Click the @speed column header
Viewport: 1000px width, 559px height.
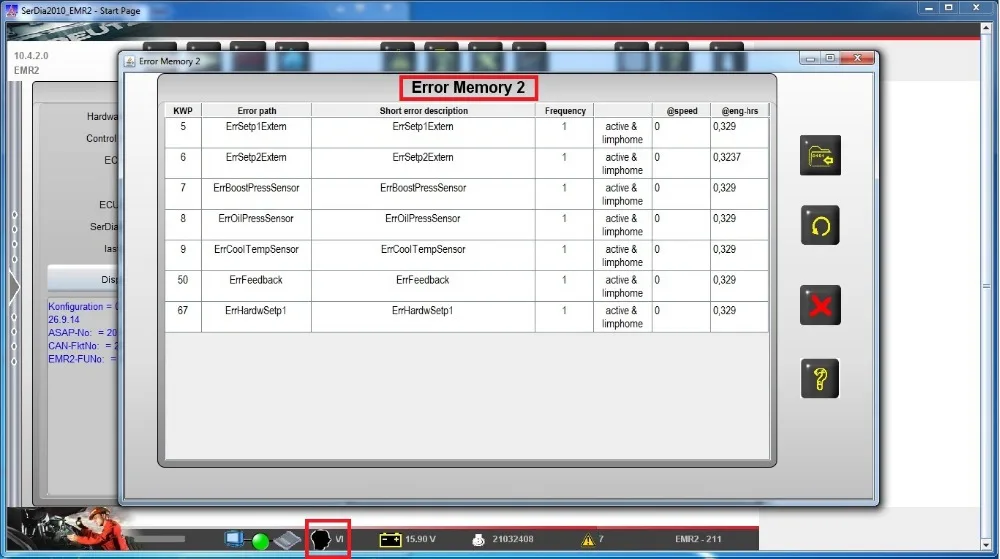pyautogui.click(x=681, y=110)
